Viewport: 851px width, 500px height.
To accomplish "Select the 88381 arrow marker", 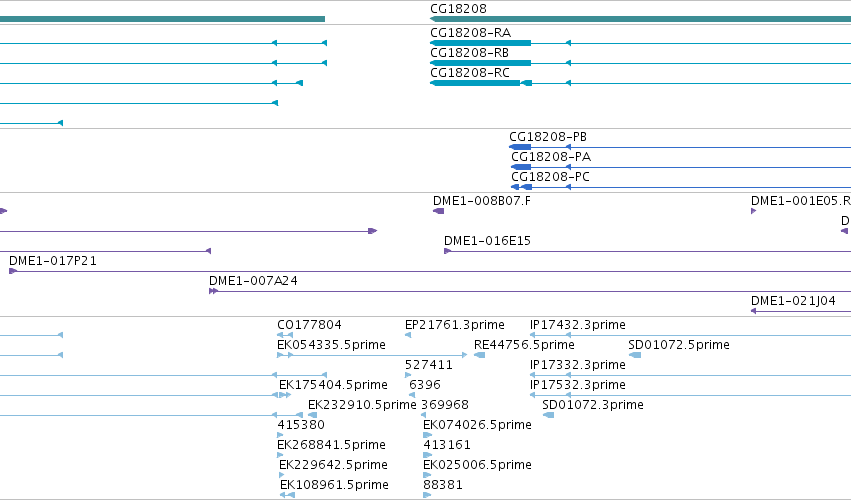I will coord(427,496).
